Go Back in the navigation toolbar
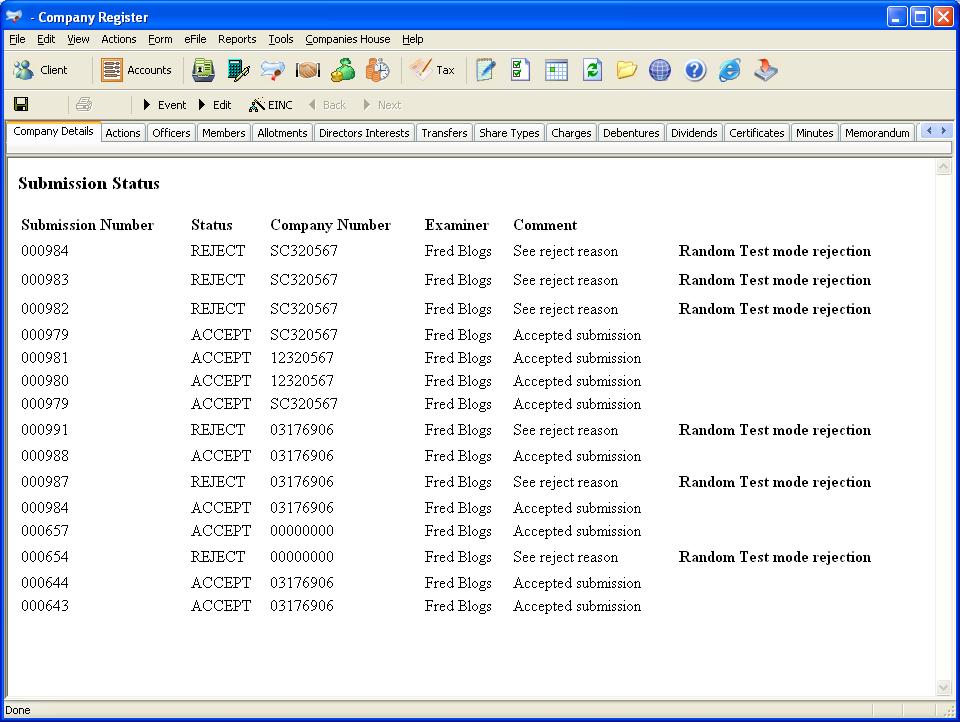Image resolution: width=960 pixels, height=722 pixels. pos(327,105)
